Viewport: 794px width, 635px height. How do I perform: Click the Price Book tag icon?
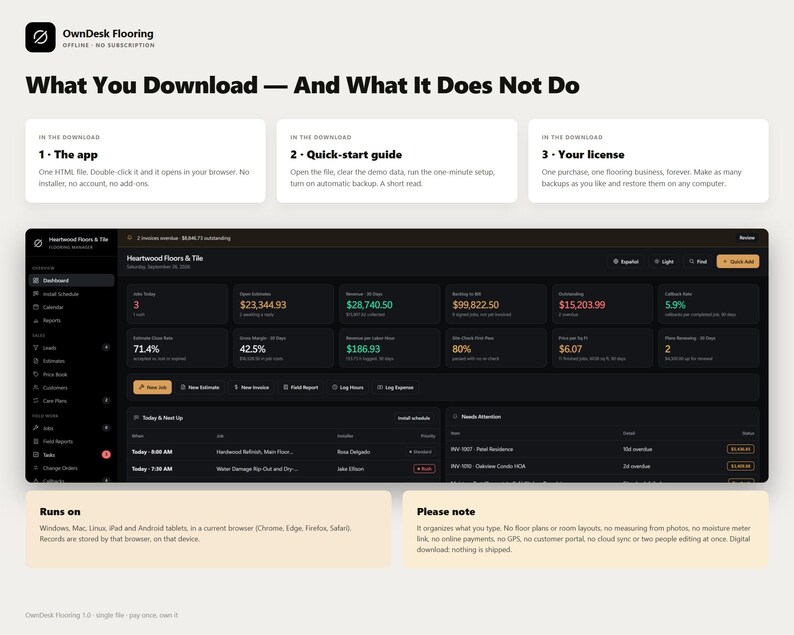[x=36, y=374]
